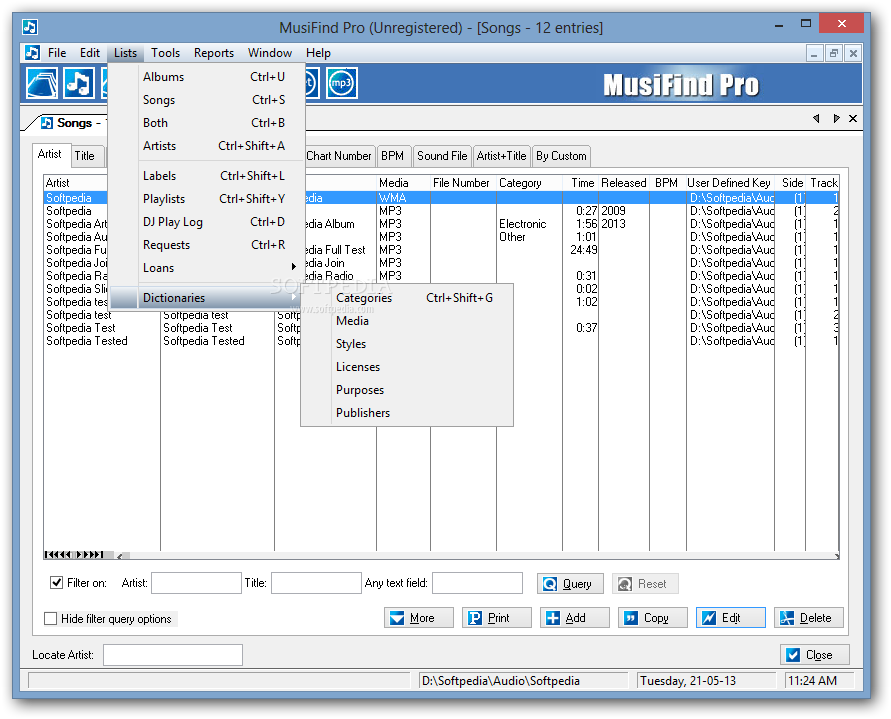Click the Songs music-note toolbar icon
Screen dimensions: 891x719
pyautogui.click(x=78, y=83)
